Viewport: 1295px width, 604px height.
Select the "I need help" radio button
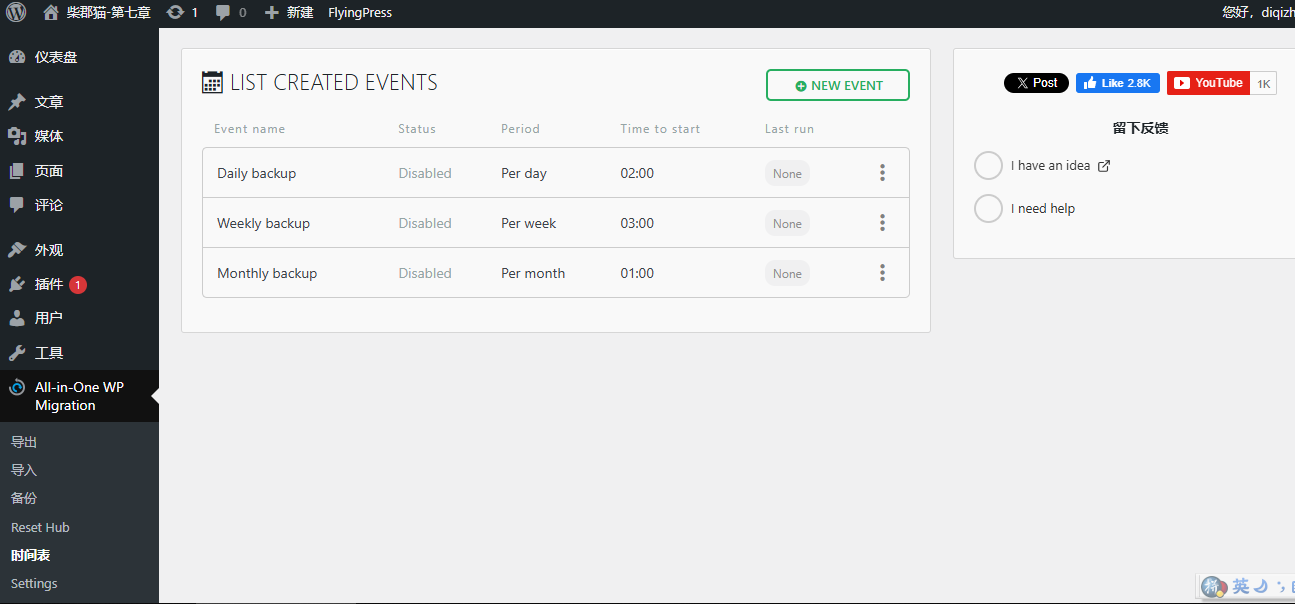[x=988, y=209]
